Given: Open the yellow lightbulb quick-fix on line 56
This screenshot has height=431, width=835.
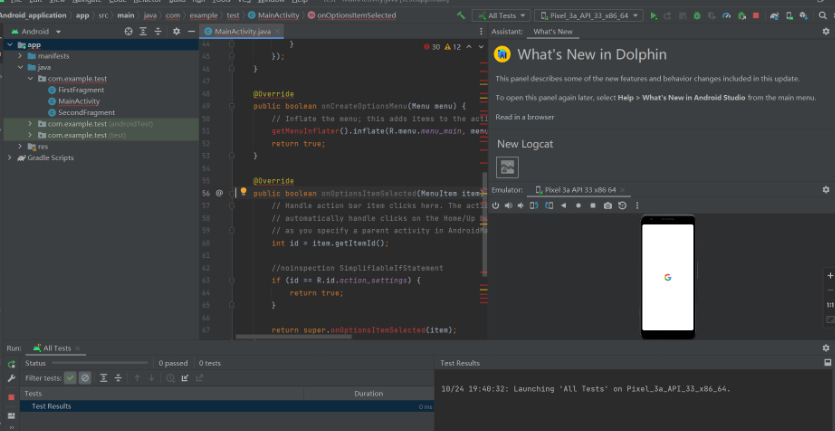Looking at the screenshot, I should [x=243, y=191].
